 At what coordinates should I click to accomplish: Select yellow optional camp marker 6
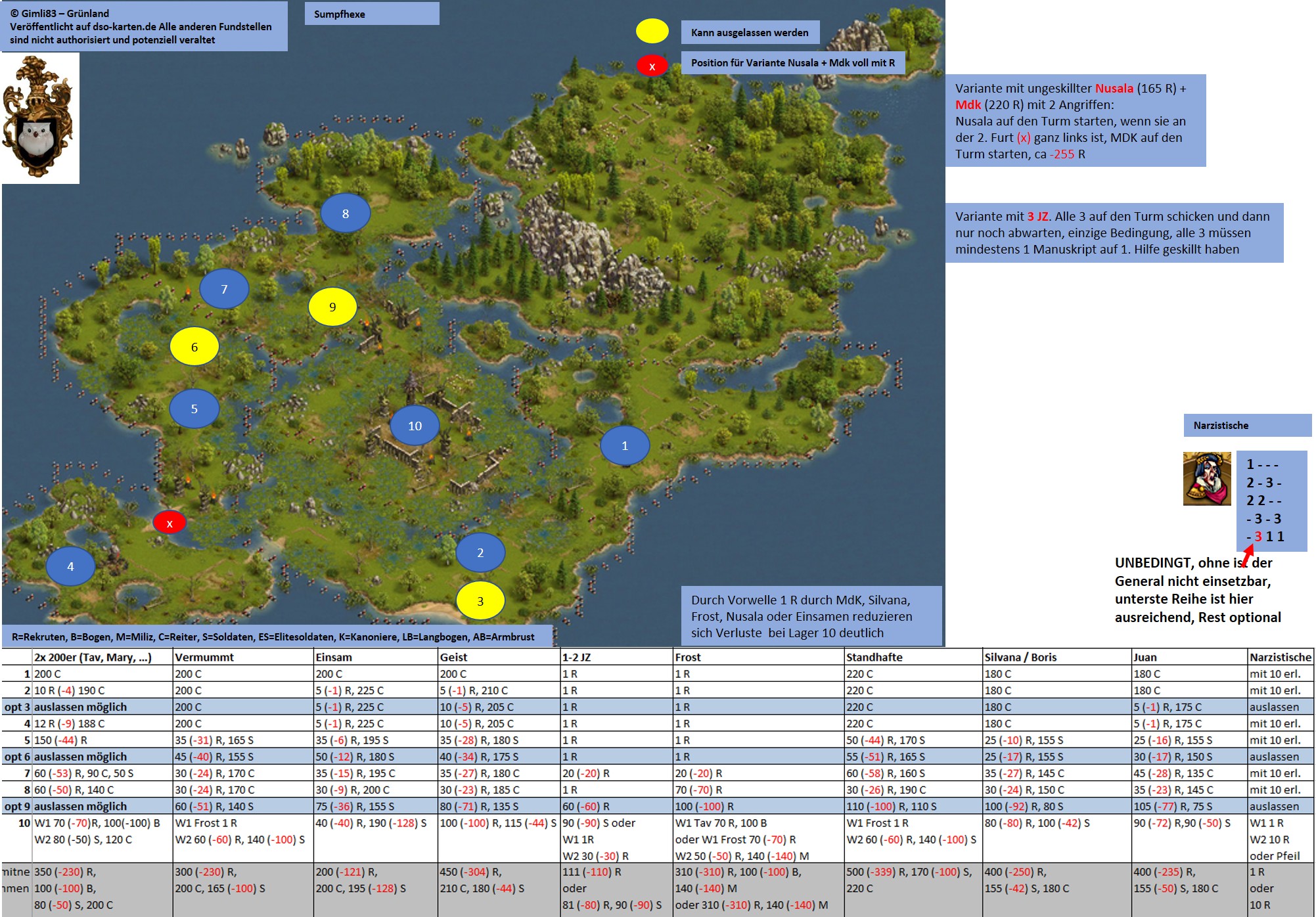pos(194,347)
